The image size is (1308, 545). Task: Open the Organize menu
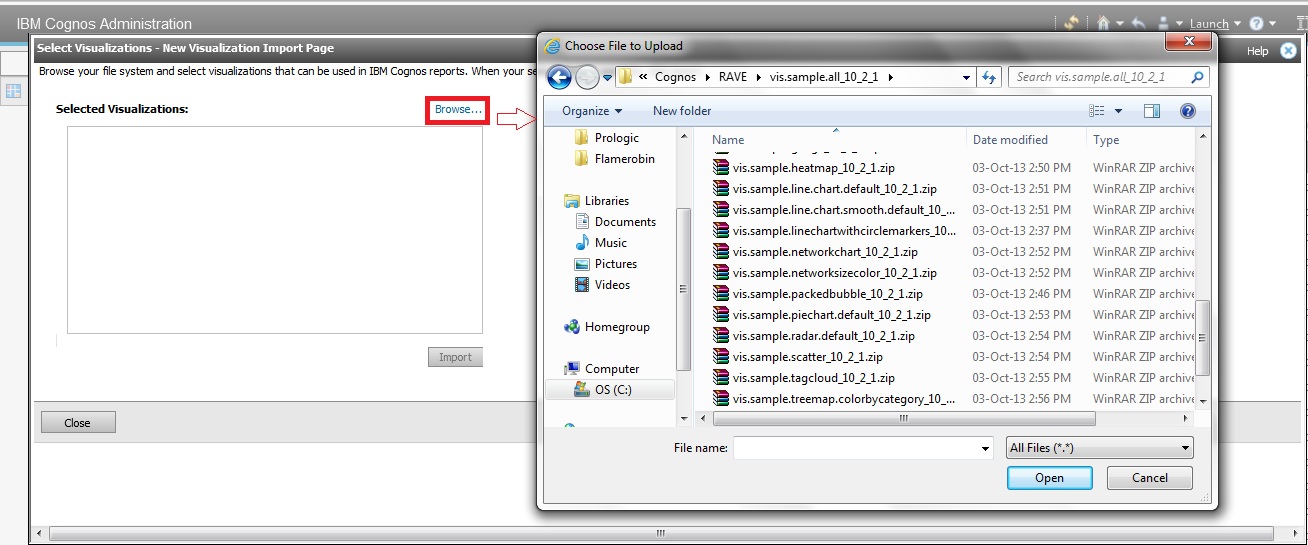pos(591,111)
